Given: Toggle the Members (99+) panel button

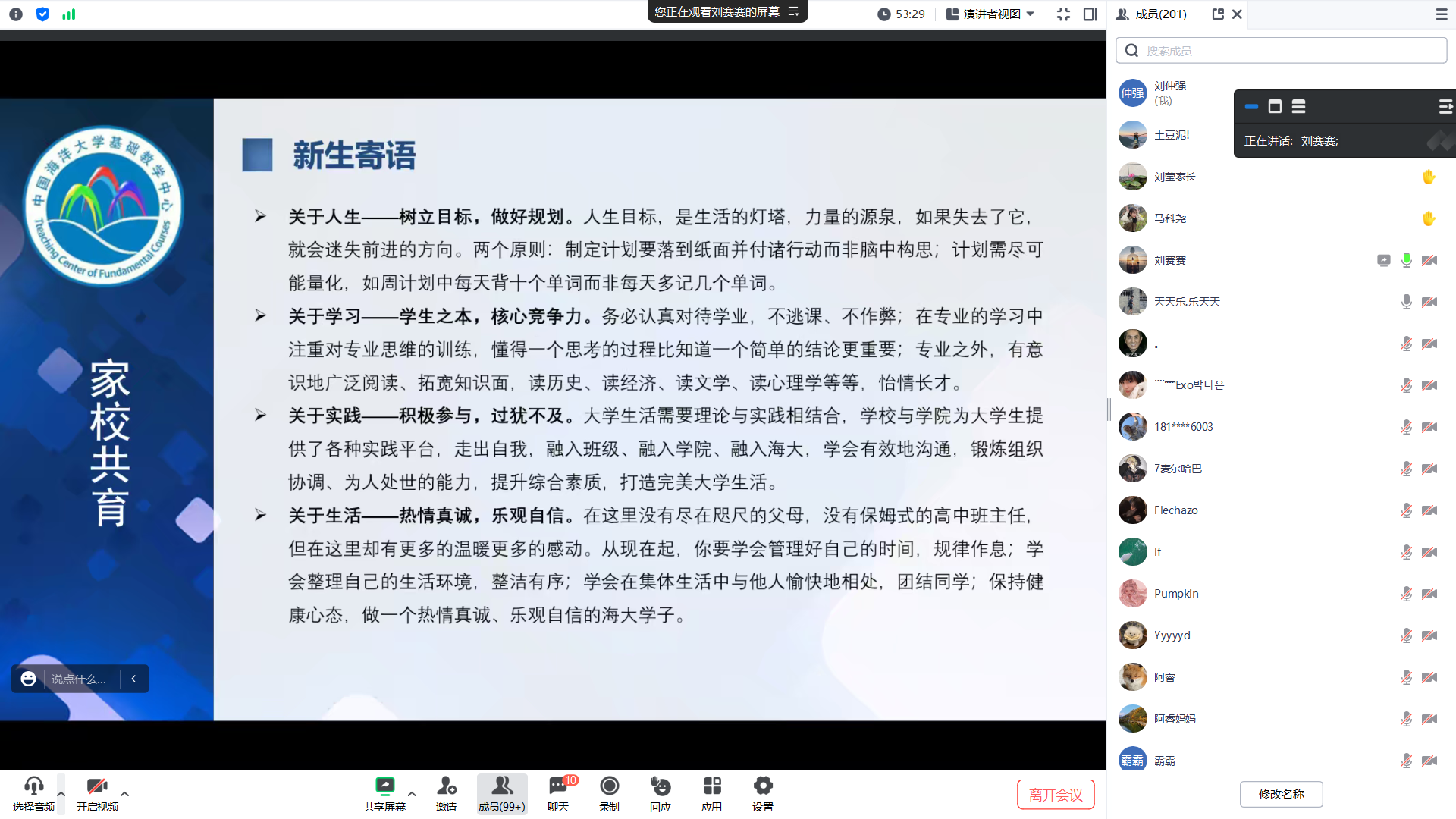Looking at the screenshot, I should pos(501,793).
